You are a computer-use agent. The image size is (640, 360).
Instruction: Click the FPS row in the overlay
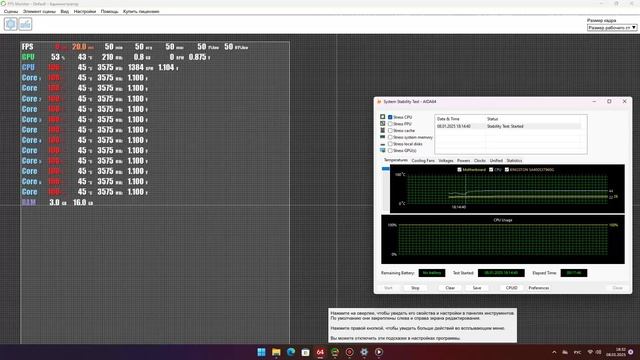click(135, 47)
